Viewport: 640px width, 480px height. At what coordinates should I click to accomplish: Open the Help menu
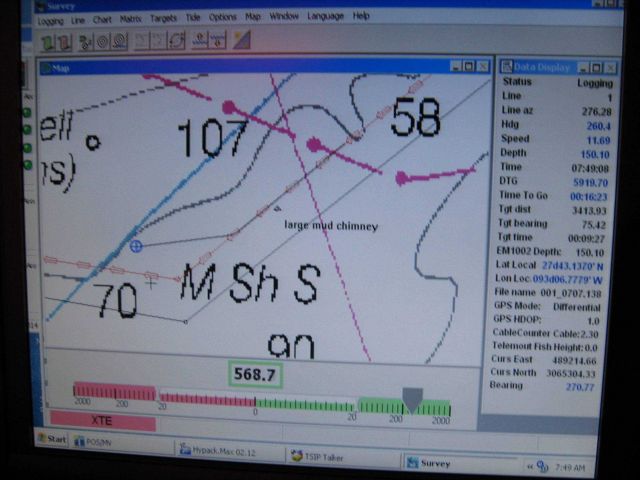pyautogui.click(x=361, y=16)
